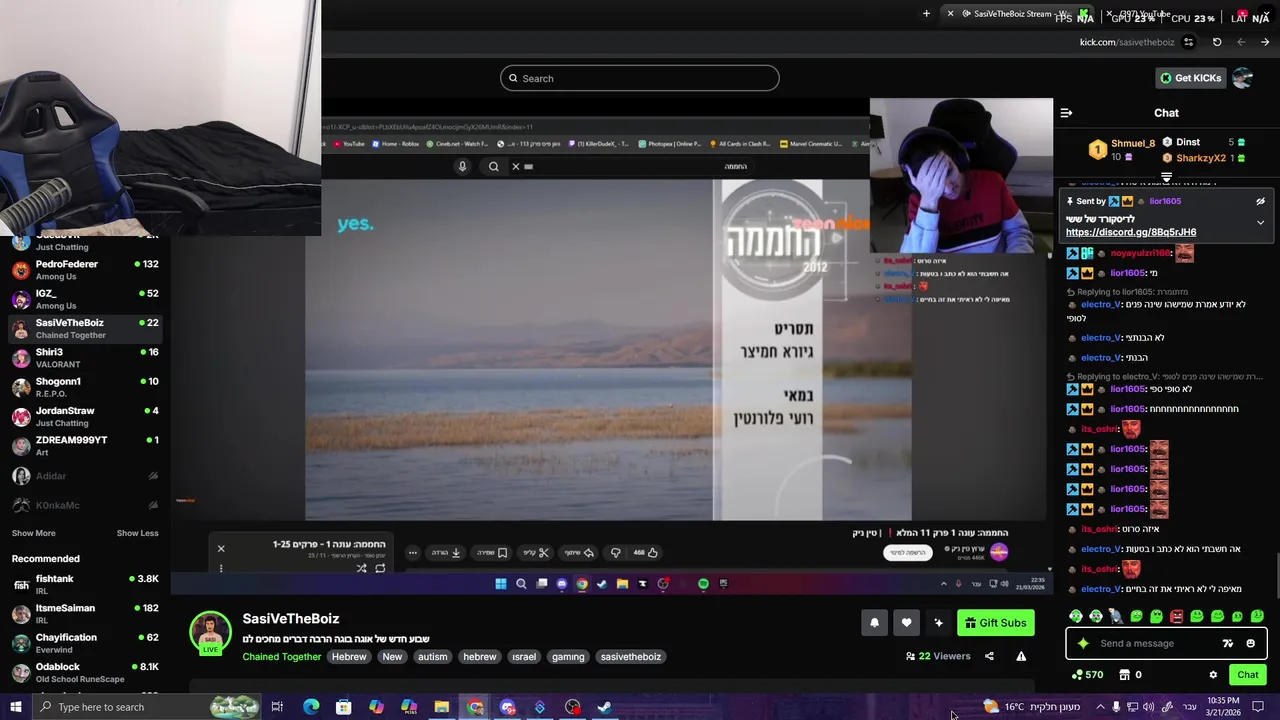This screenshot has width=1280, height=720.
Task: Open recommended channel ItsmeSaiman
Action: tap(85, 614)
